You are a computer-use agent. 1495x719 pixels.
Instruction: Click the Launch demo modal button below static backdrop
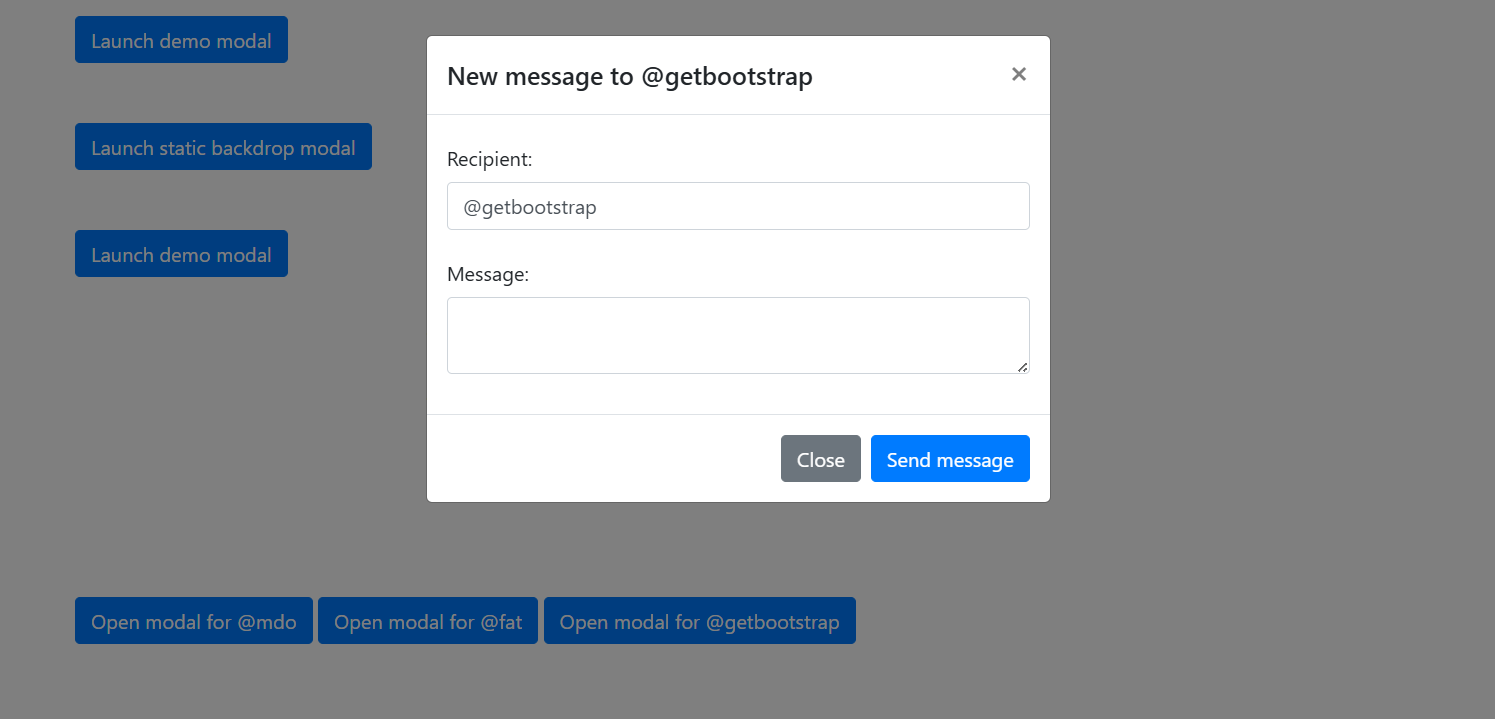[181, 254]
